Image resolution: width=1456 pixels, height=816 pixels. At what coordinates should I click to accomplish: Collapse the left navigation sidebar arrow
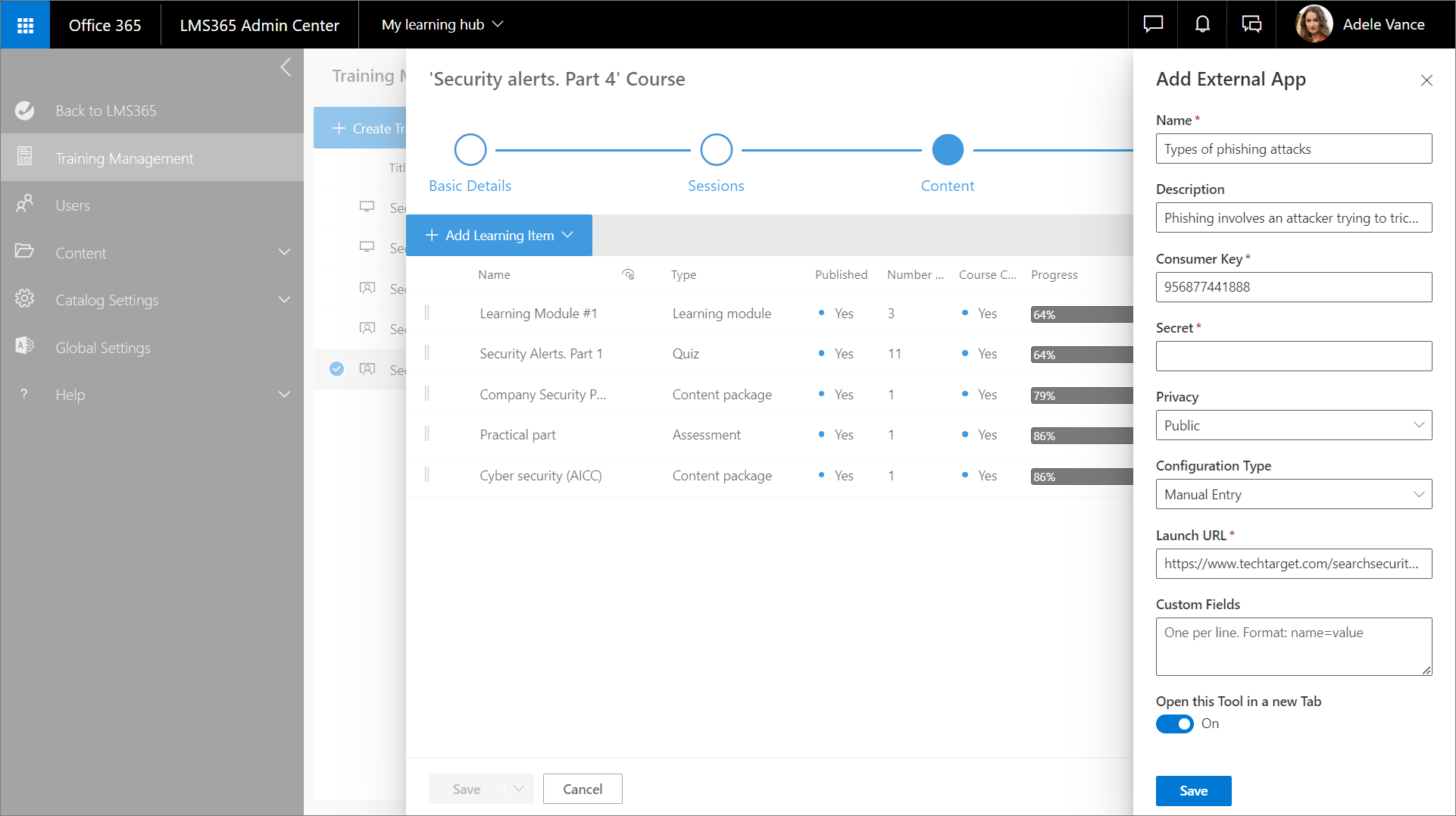pyautogui.click(x=286, y=67)
